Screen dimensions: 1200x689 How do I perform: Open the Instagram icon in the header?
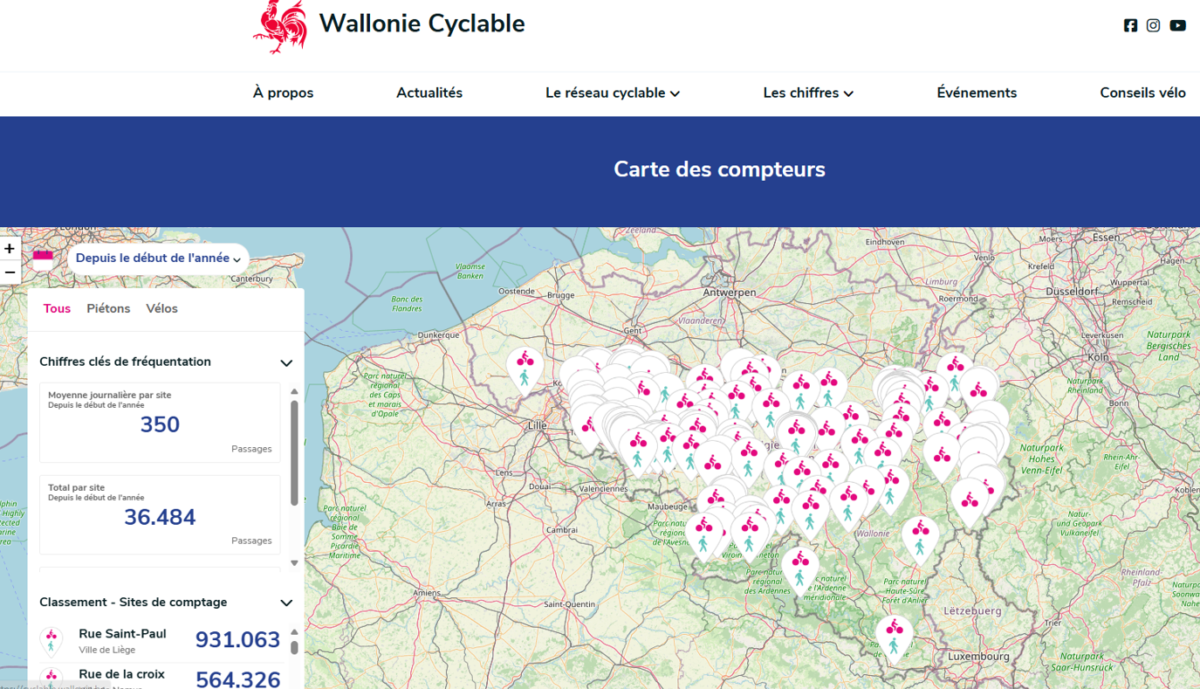tap(1153, 25)
